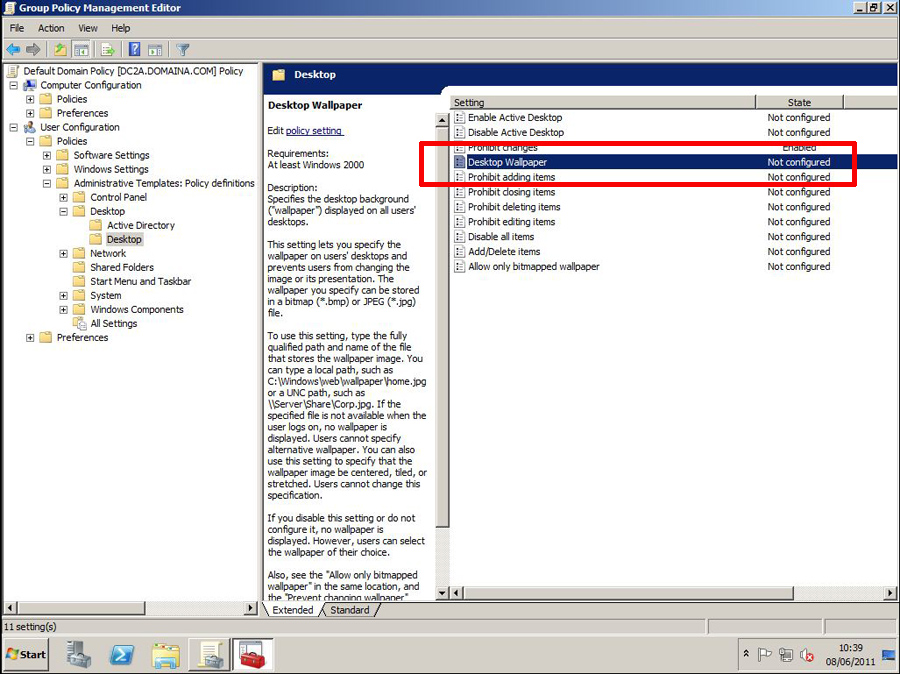This screenshot has height=674, width=900.
Task: Open the Action menu
Action: pyautogui.click(x=51, y=28)
